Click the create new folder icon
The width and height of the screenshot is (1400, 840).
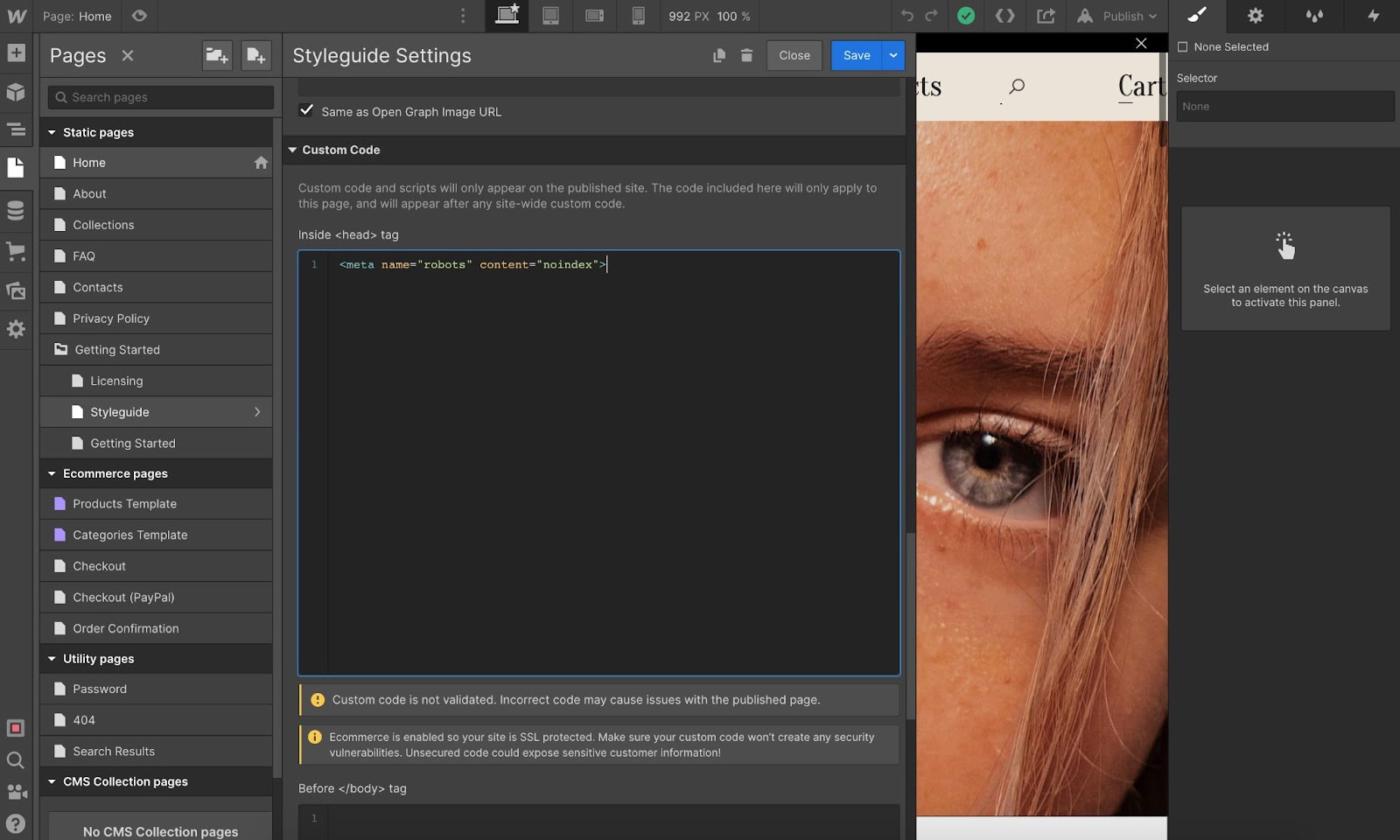pos(216,56)
